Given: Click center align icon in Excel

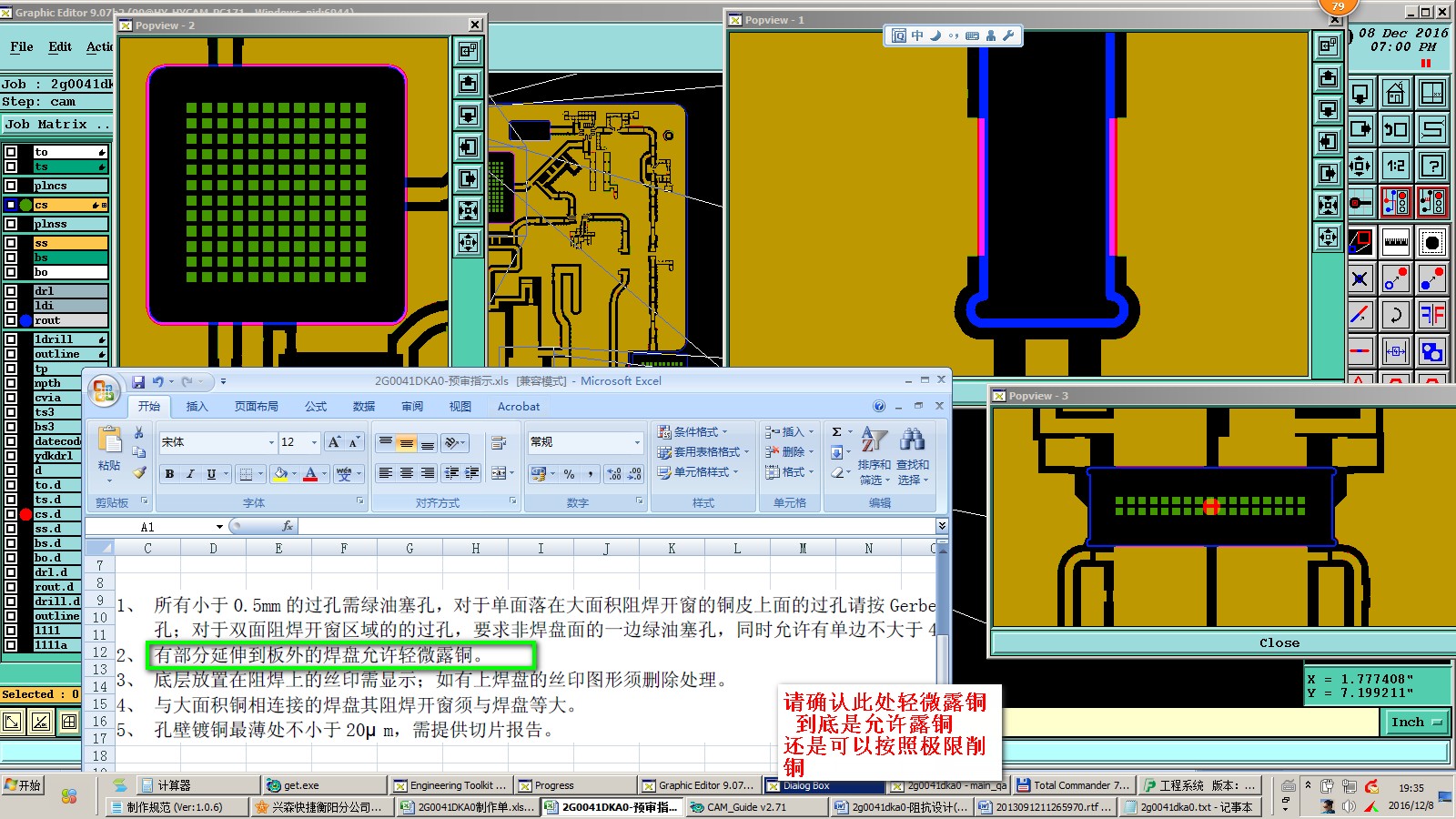Looking at the screenshot, I should [406, 473].
